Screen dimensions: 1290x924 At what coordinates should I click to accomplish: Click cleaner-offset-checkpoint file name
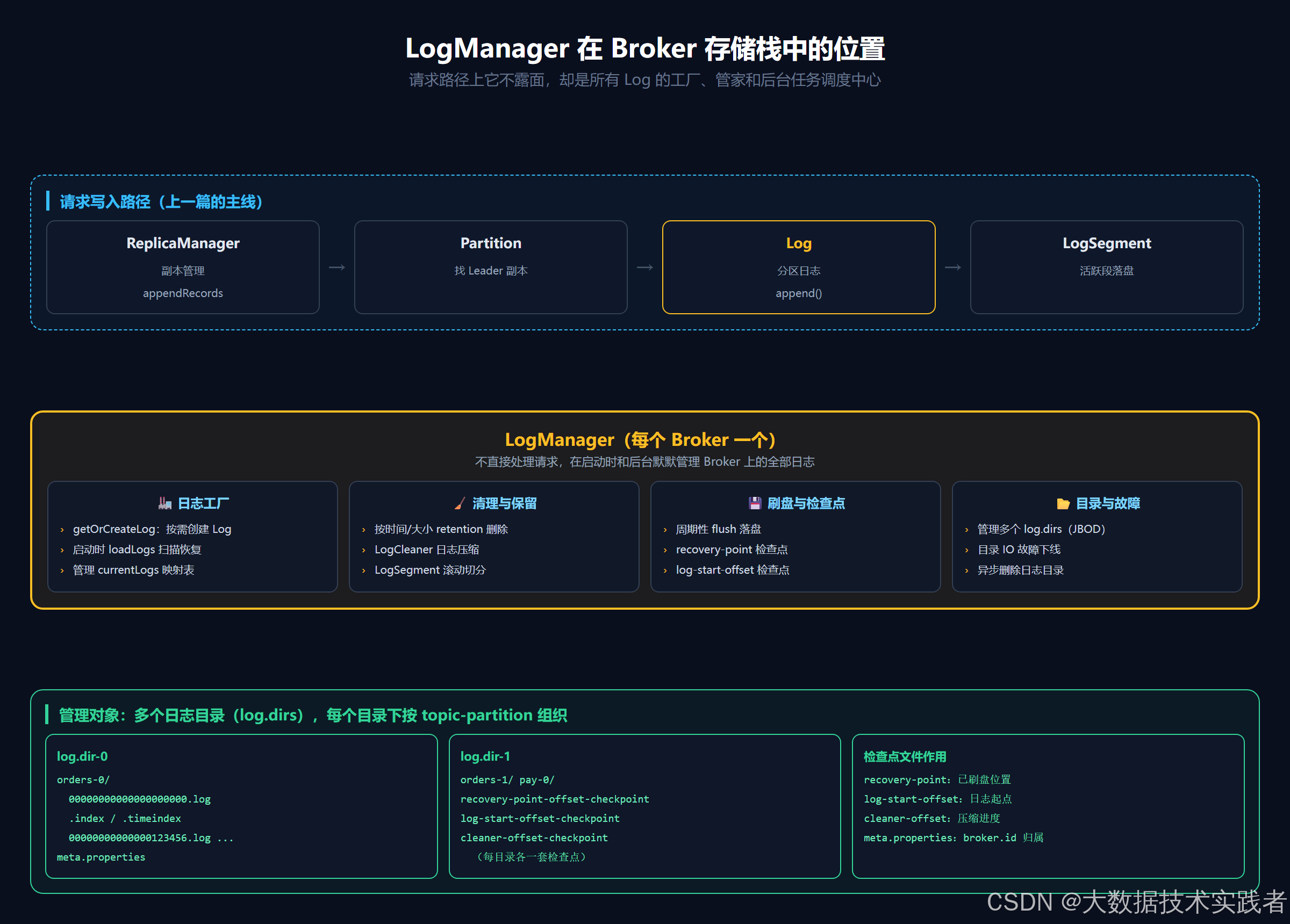click(534, 838)
